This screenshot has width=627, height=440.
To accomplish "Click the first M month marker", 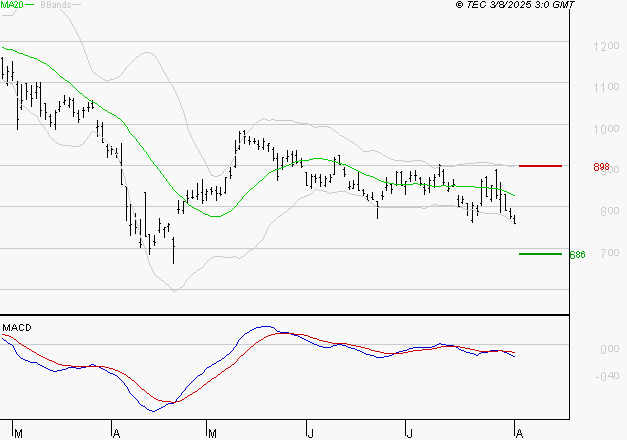I will point(18,433).
